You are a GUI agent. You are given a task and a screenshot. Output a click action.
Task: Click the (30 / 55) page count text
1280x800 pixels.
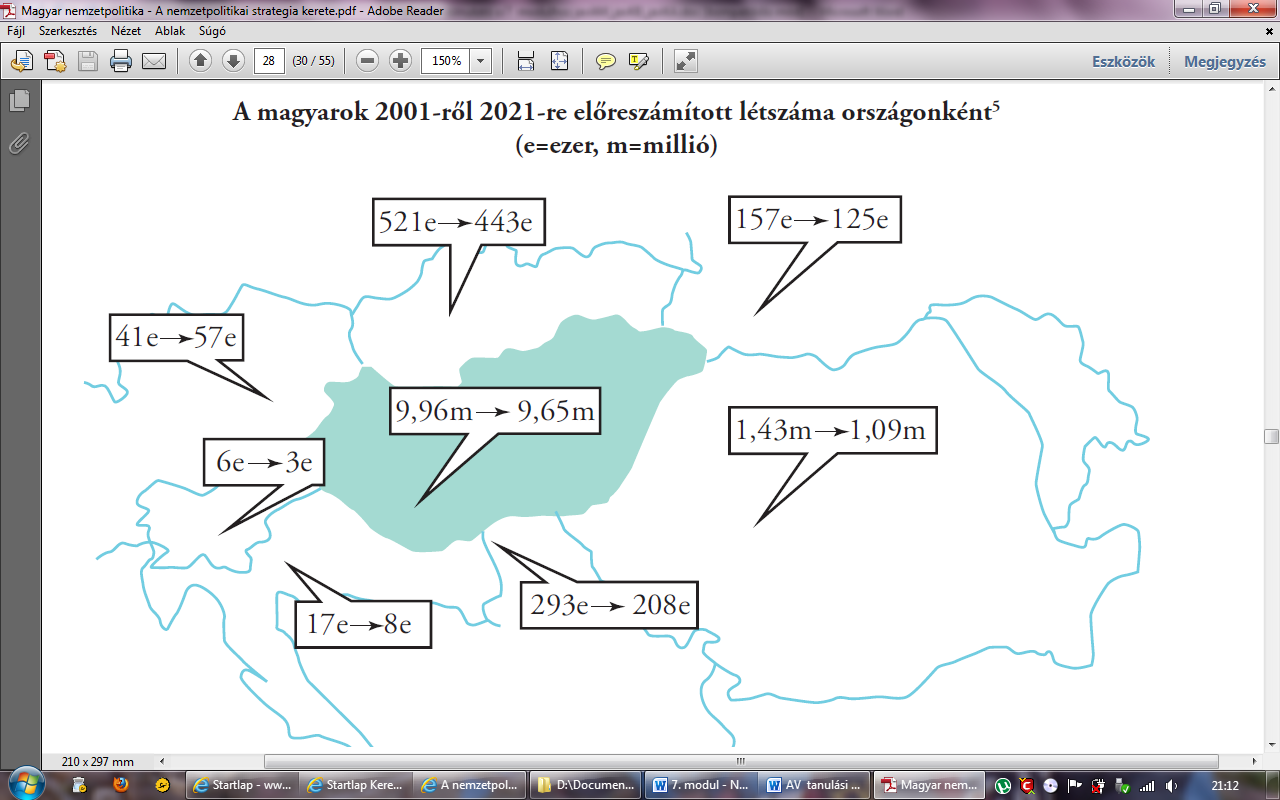tap(313, 62)
